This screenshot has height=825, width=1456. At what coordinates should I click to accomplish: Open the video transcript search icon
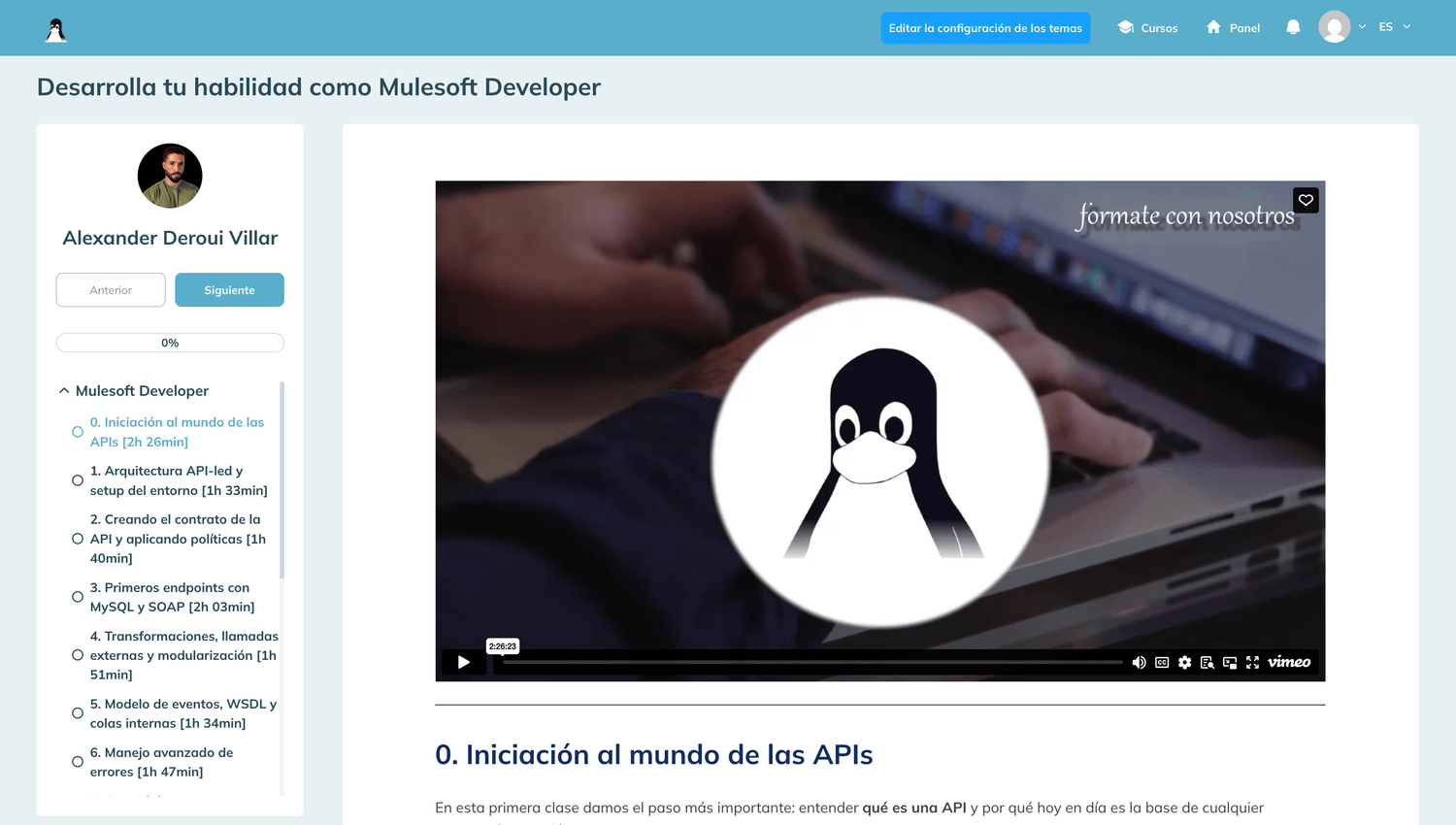(x=1207, y=662)
